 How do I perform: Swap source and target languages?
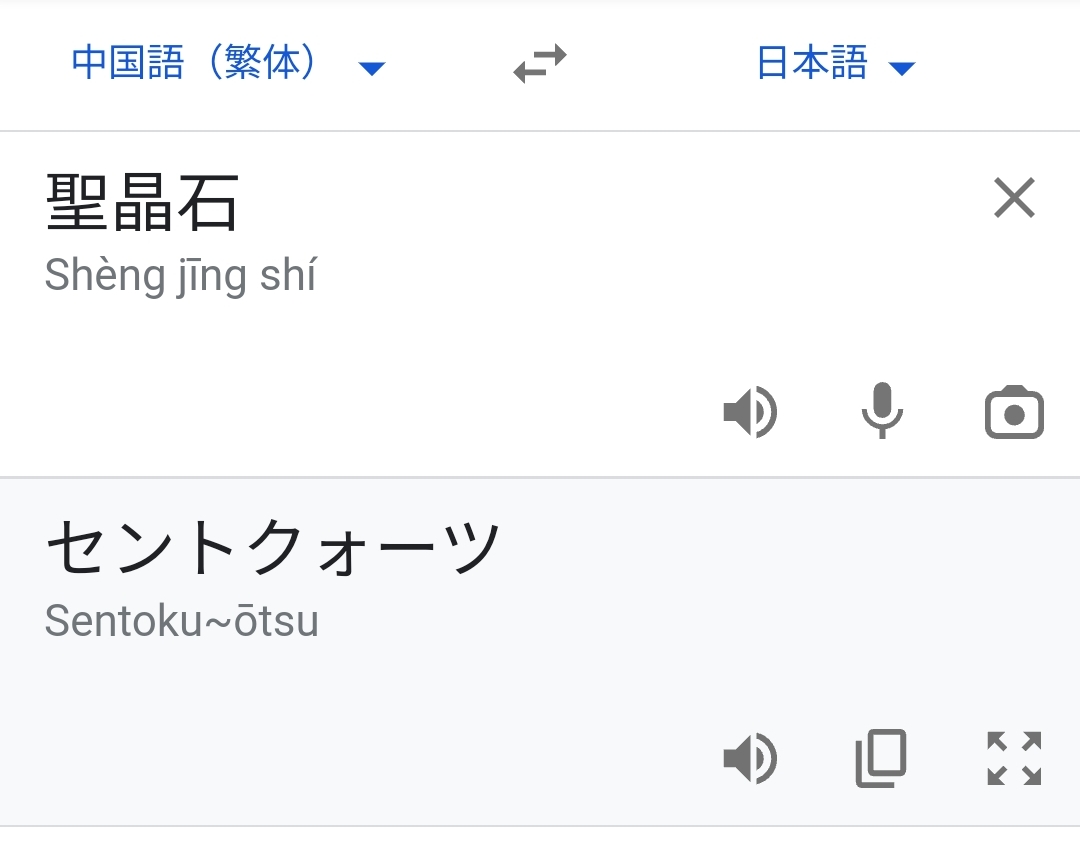(x=540, y=65)
